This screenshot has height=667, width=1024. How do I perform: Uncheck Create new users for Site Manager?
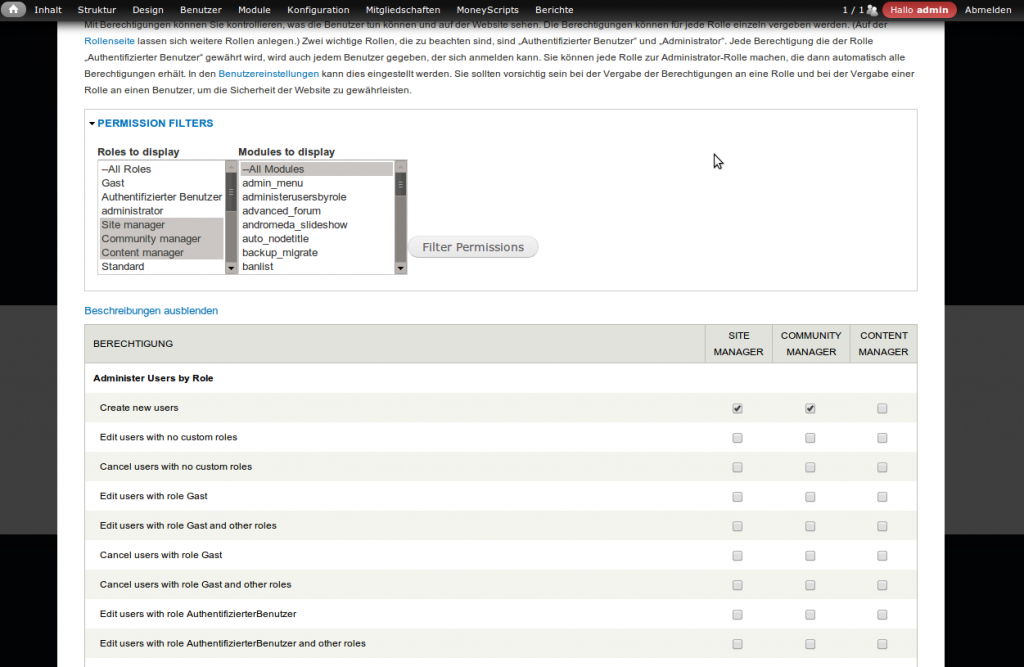click(x=738, y=408)
